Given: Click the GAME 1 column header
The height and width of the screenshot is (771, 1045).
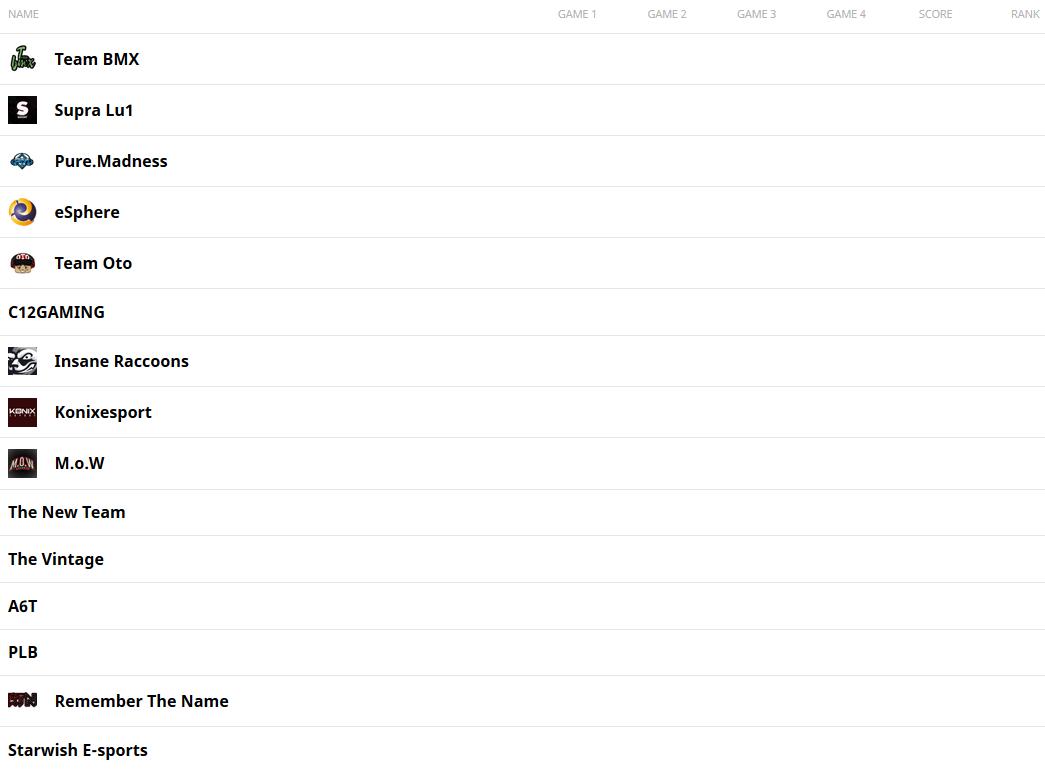Looking at the screenshot, I should [x=577, y=14].
